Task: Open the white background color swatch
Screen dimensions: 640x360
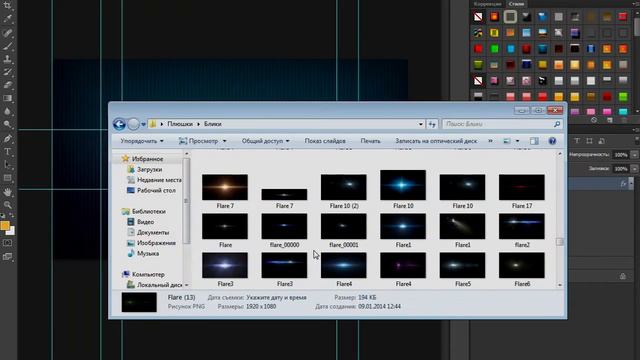Action: click(11, 231)
